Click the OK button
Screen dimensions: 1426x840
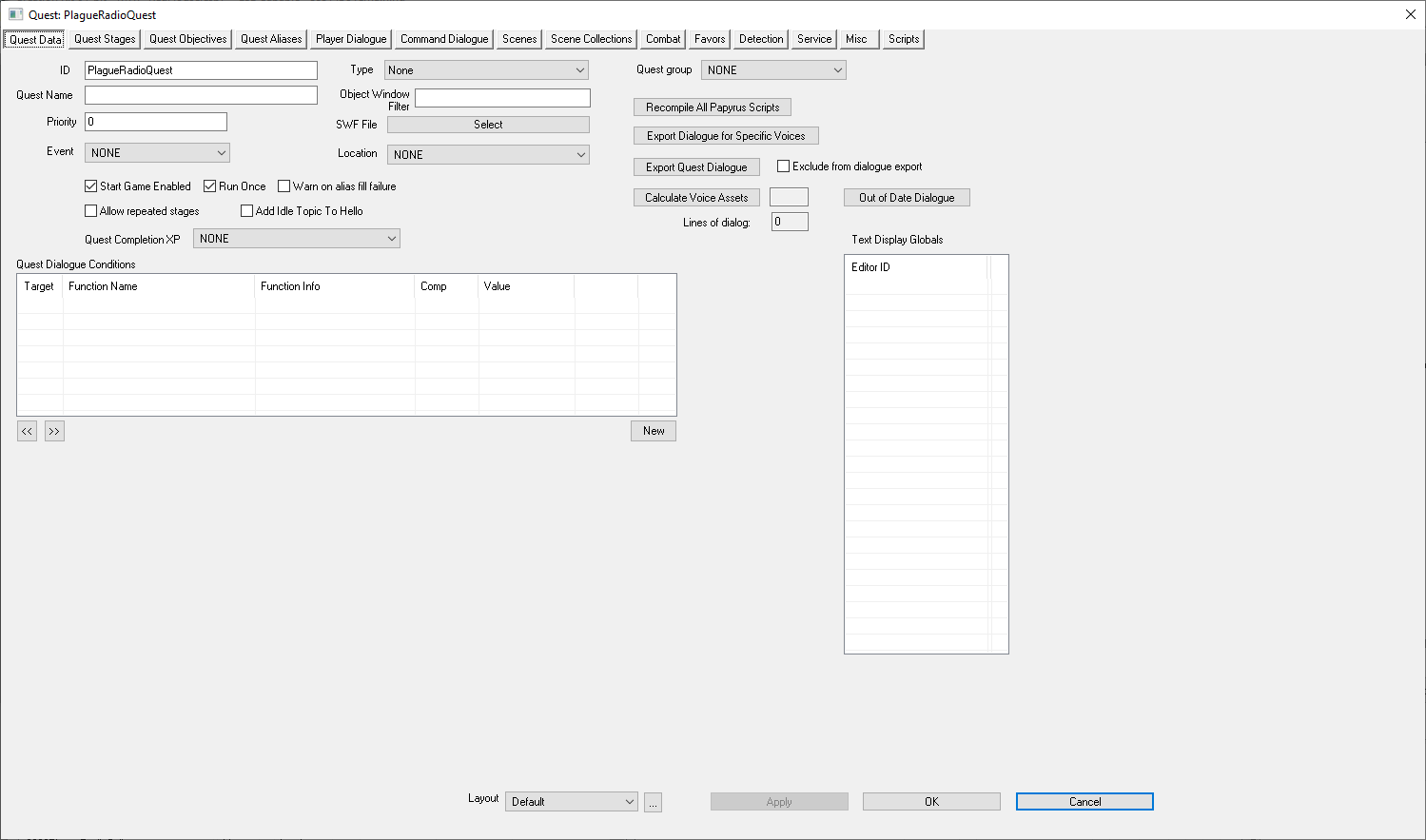pos(931,802)
